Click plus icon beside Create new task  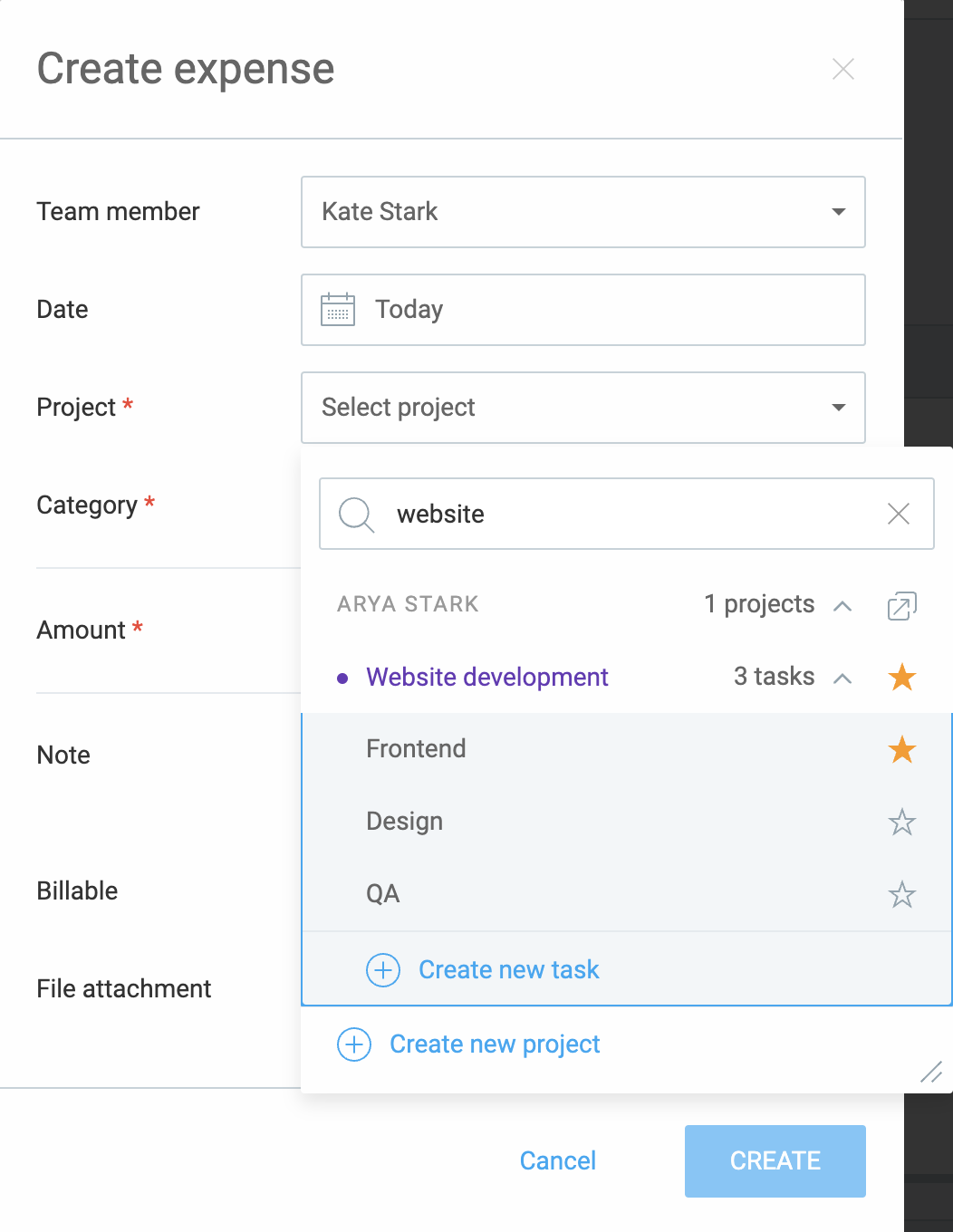383,970
